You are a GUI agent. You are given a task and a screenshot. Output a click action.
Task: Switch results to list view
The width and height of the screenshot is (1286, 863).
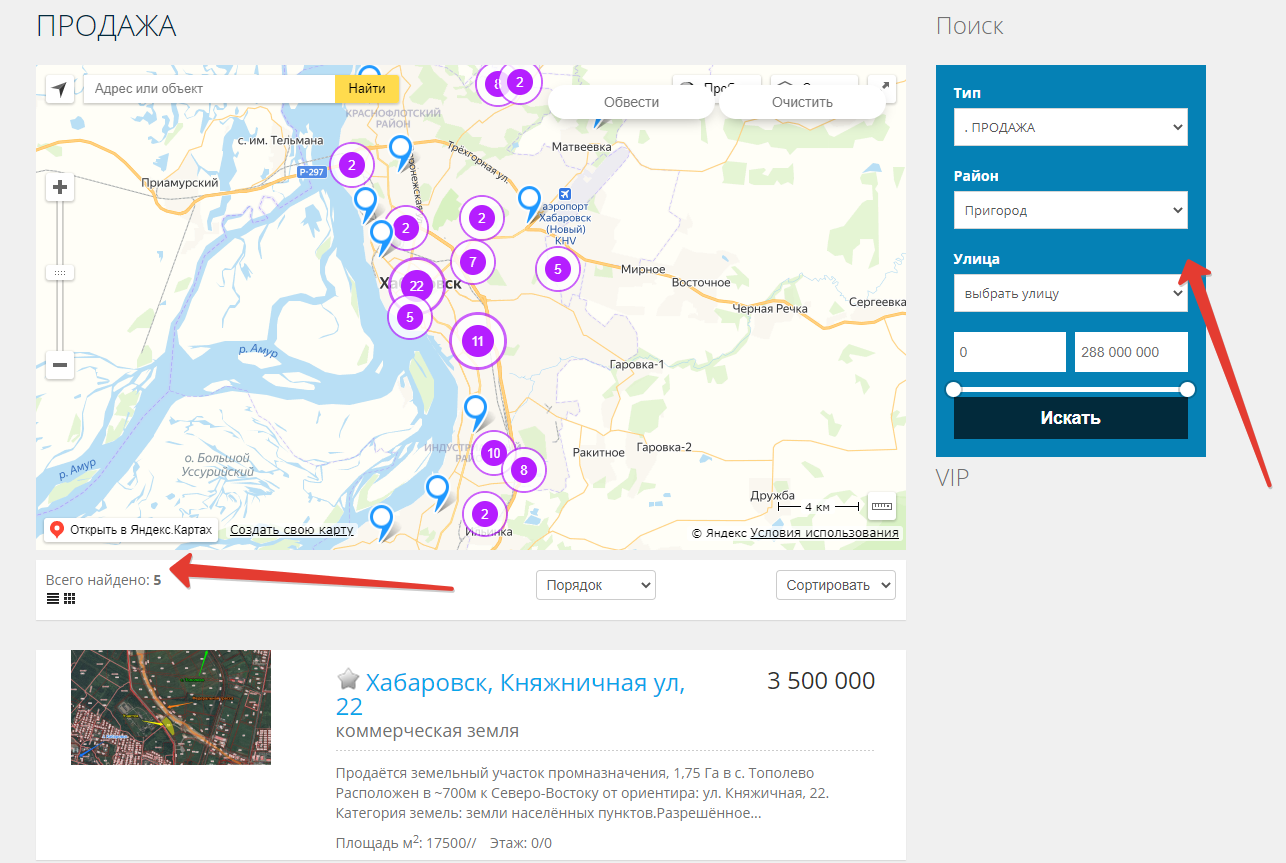53,599
